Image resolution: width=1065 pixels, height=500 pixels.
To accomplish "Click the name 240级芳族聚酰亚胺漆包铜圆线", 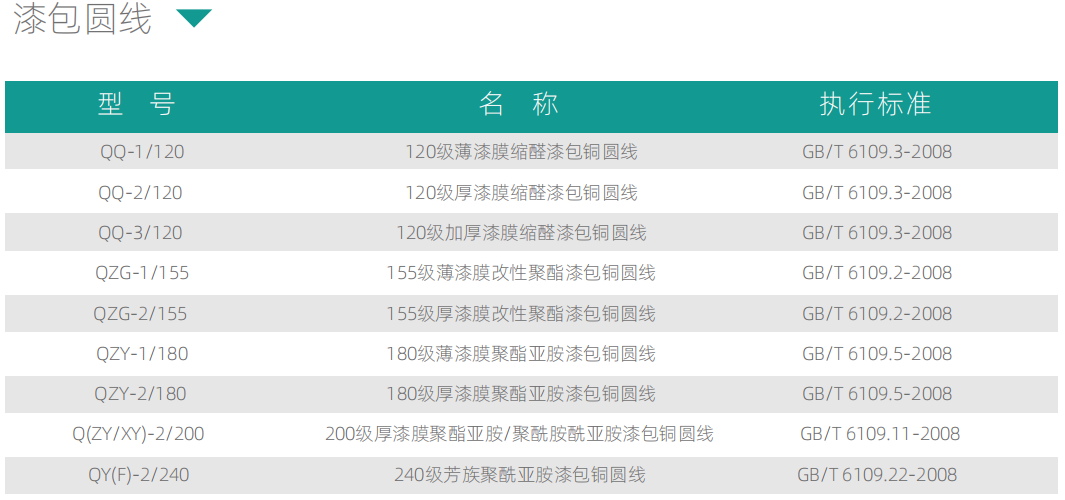I will click(520, 475).
